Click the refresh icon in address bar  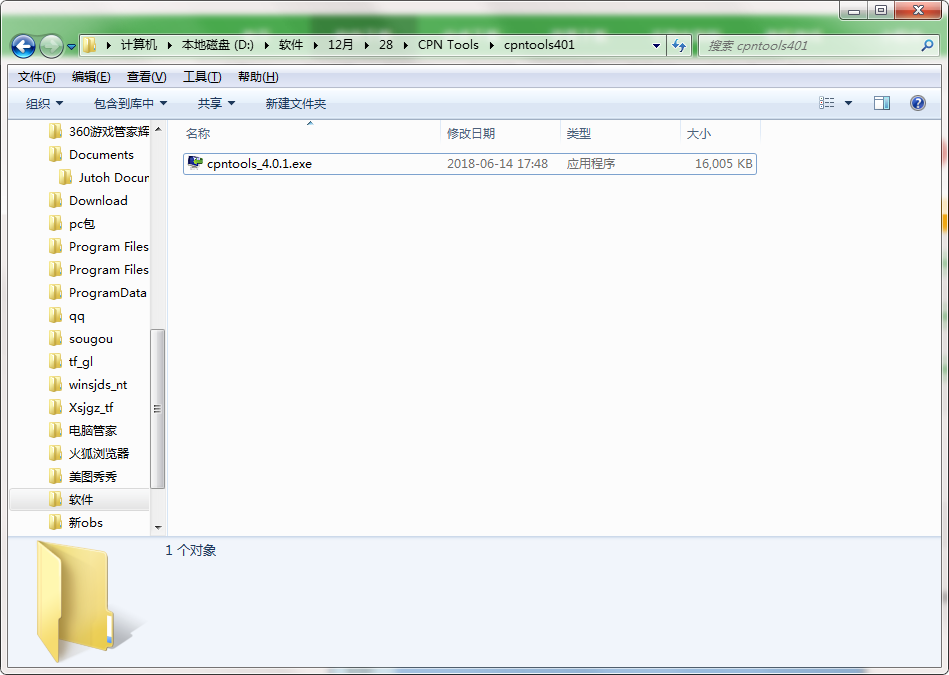coord(679,45)
